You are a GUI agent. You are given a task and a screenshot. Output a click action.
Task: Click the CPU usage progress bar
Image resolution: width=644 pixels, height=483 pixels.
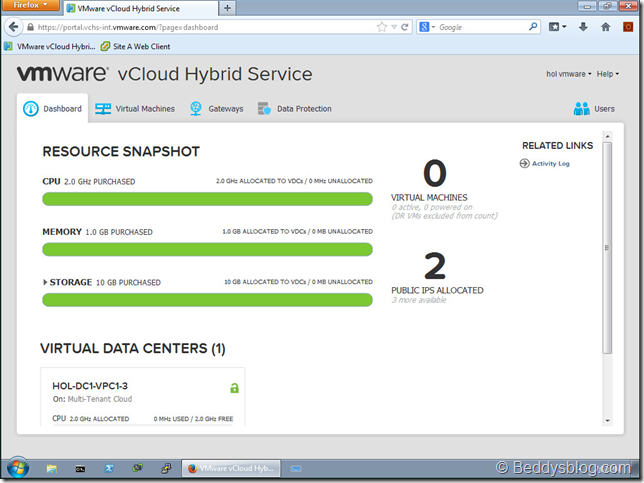click(207, 199)
